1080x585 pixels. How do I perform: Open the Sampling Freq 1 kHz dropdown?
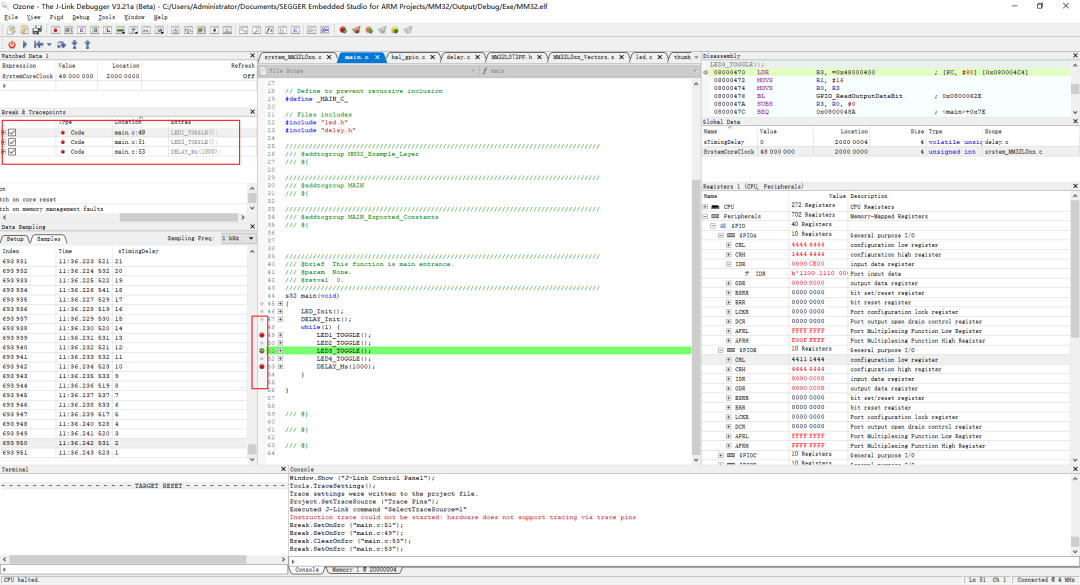[238, 238]
